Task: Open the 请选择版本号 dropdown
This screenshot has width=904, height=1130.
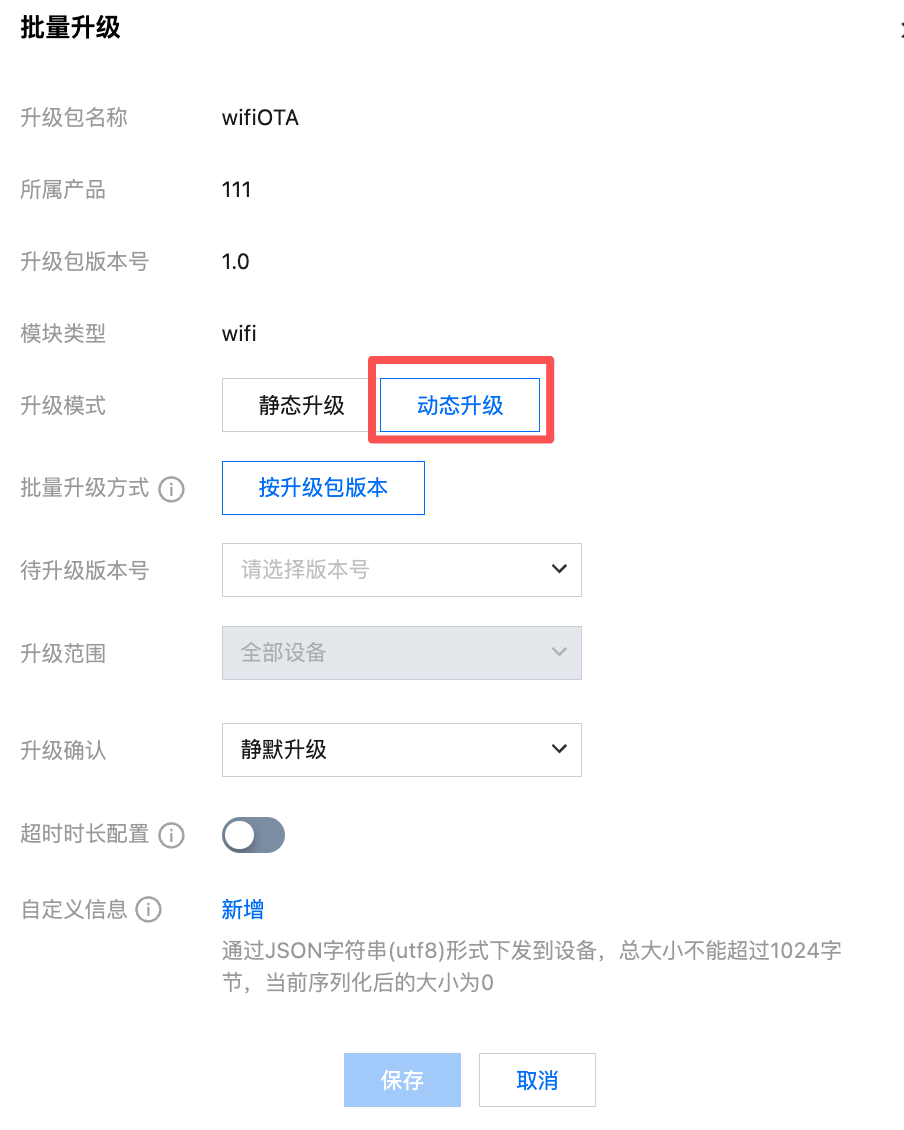Action: click(x=401, y=570)
